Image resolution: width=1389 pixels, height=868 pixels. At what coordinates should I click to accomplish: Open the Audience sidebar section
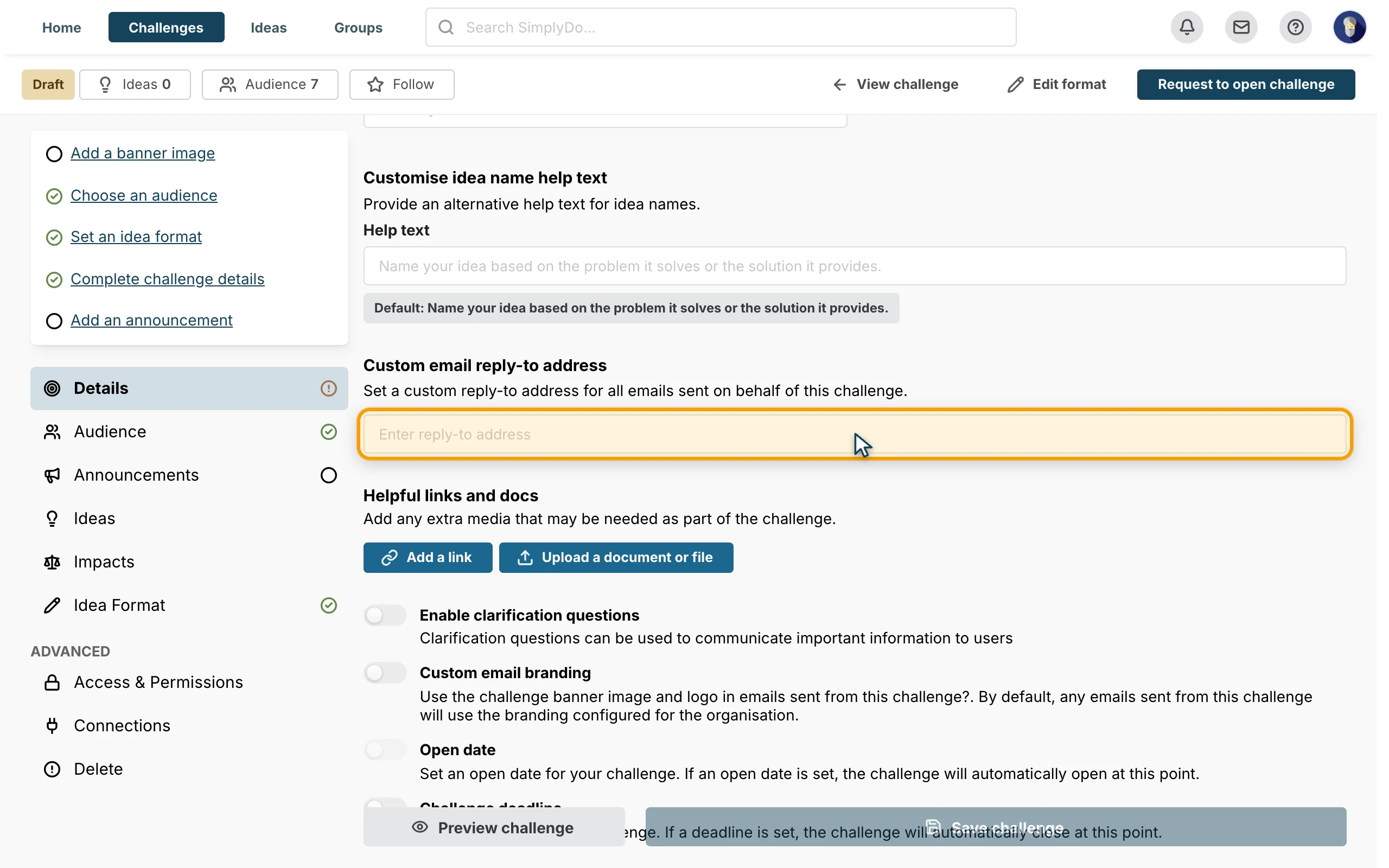coord(189,432)
